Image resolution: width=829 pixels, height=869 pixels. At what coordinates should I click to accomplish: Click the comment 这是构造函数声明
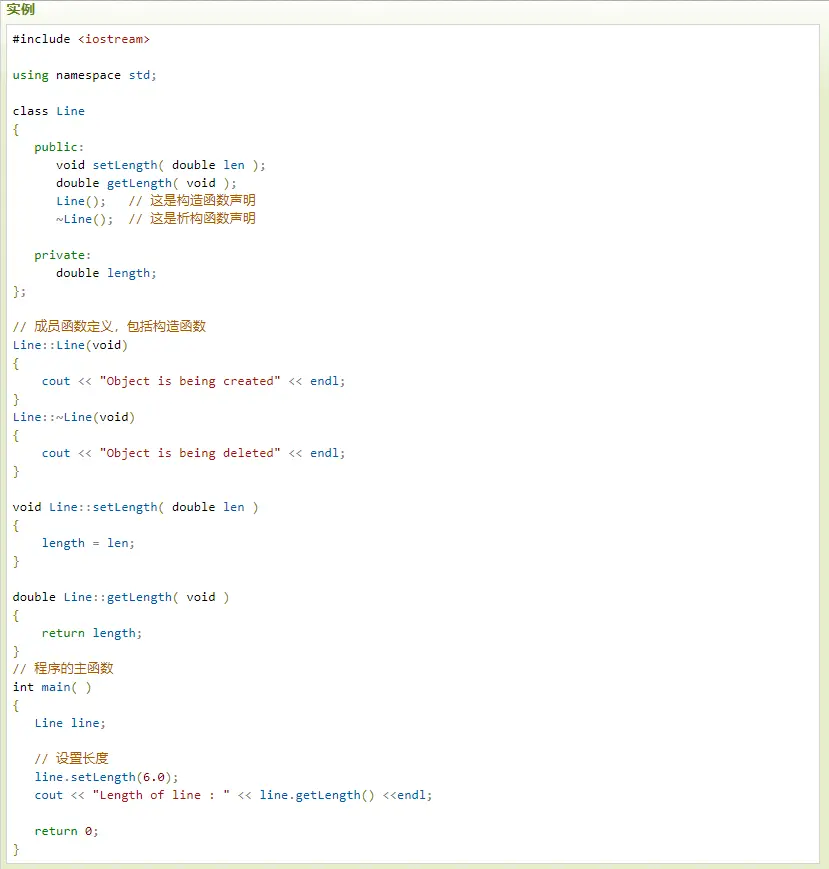click(192, 201)
